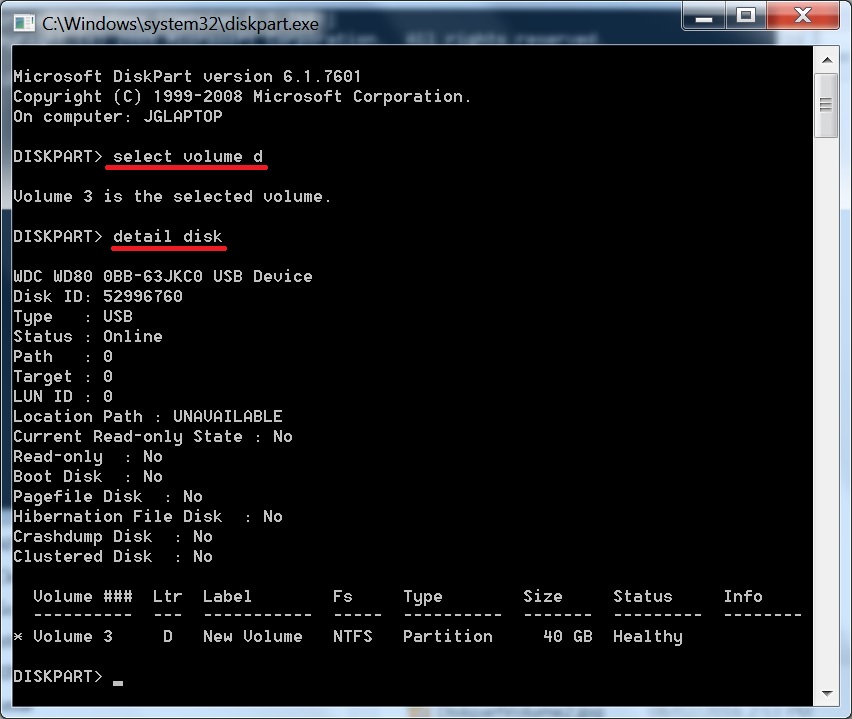Click 'WDC WD80 0BB-63JKC0 USB Device' line
852x719 pixels.
[163, 276]
